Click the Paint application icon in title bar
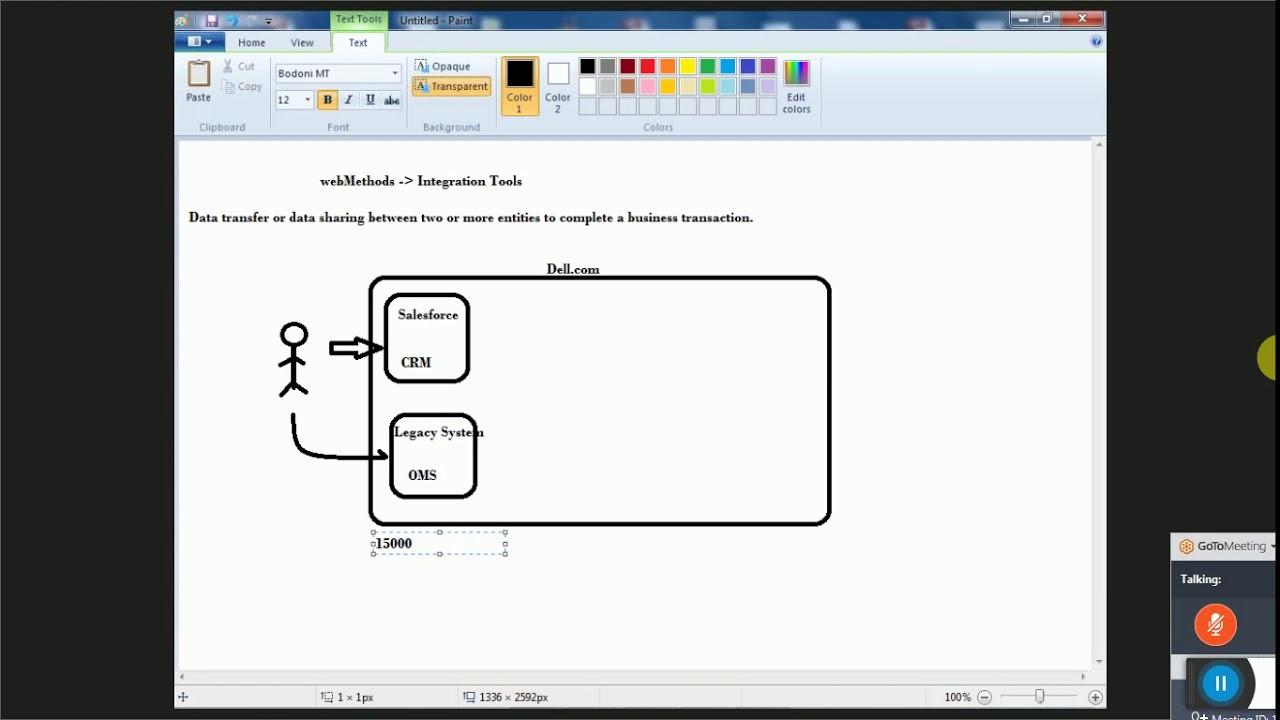This screenshot has height=720, width=1280. pyautogui.click(x=182, y=20)
